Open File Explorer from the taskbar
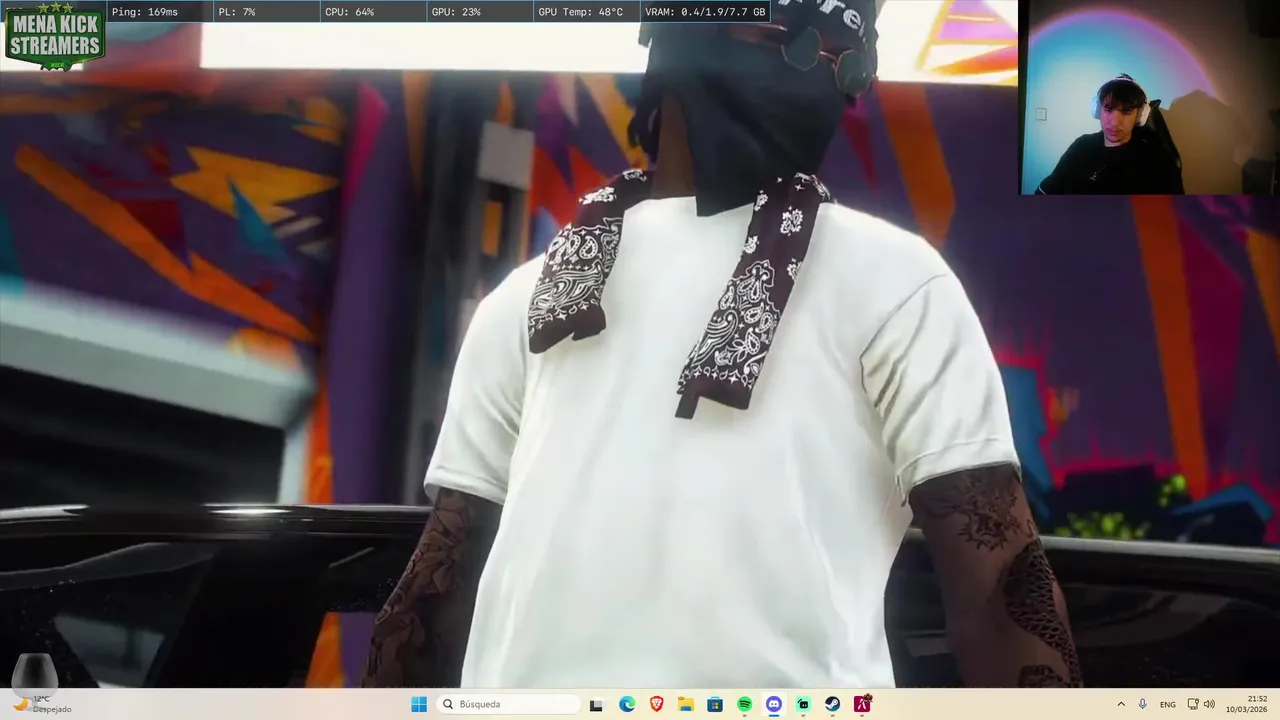Viewport: 1280px width, 720px height. [686, 704]
